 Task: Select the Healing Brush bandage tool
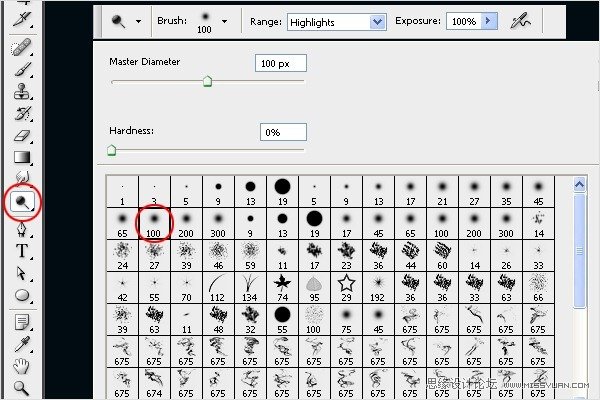pos(21,47)
